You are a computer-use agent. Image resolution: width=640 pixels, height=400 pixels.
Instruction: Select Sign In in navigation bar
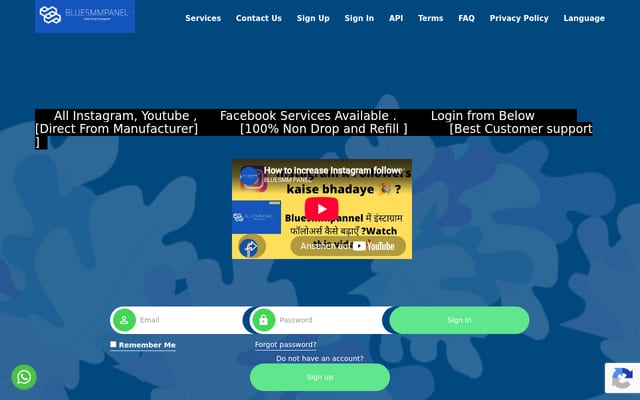click(x=359, y=18)
